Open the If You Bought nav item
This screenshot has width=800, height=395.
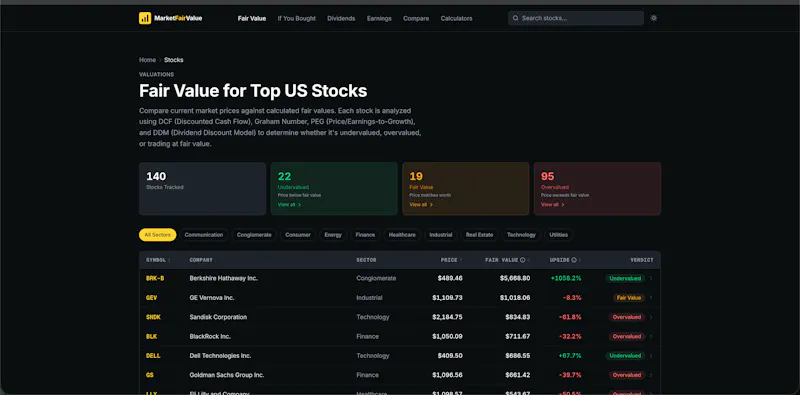[296, 18]
